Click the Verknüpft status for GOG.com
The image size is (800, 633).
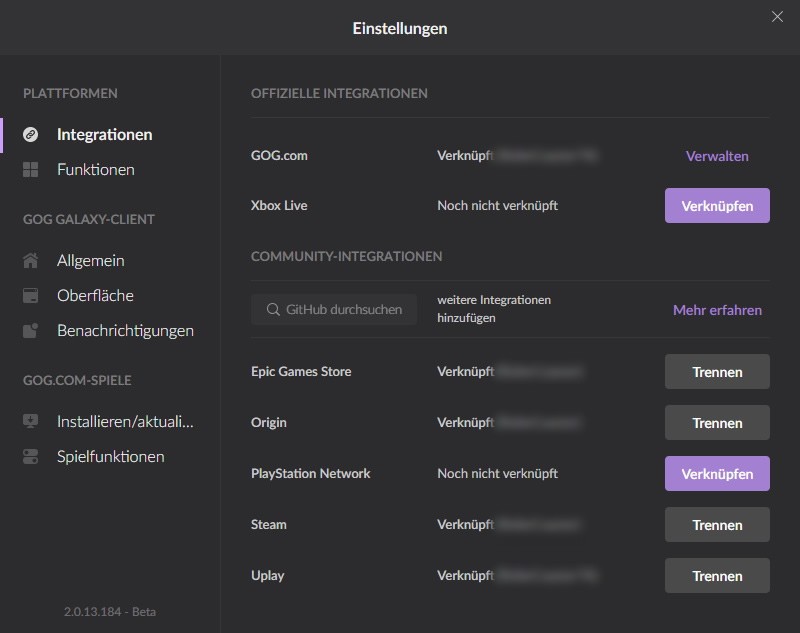(465, 156)
